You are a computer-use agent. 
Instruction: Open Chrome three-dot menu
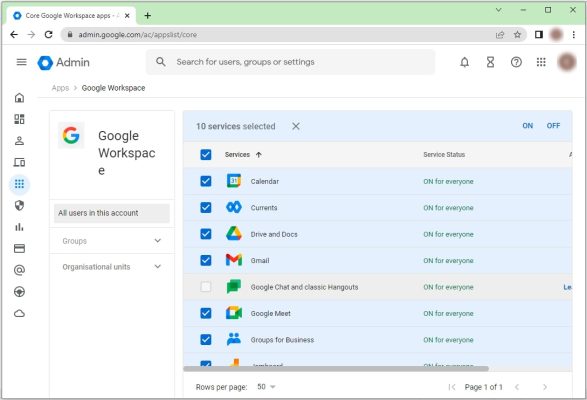coord(574,34)
